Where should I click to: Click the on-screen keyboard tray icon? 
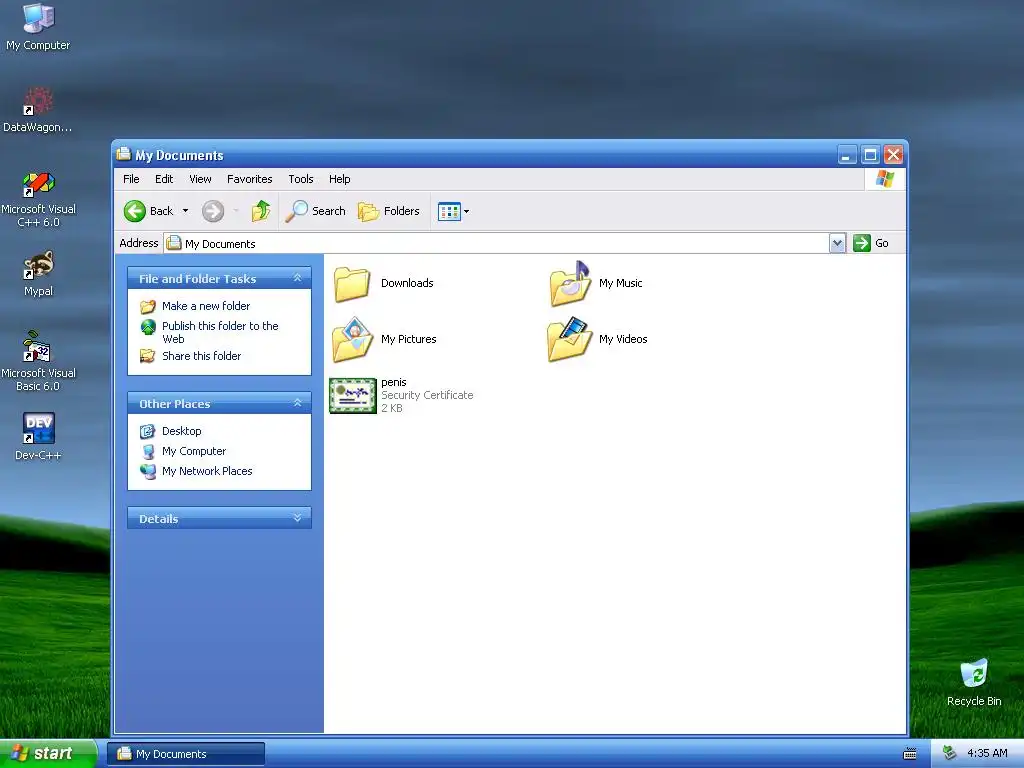[x=909, y=754]
